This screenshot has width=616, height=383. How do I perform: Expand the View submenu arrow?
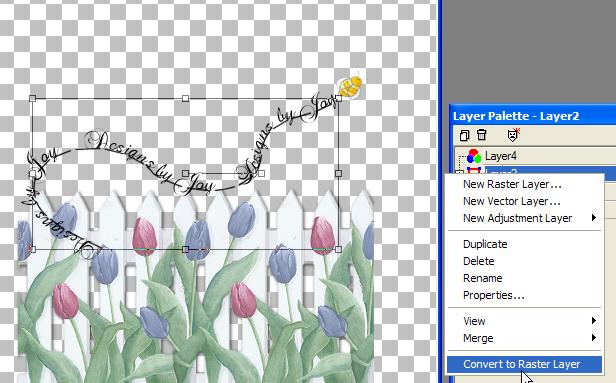click(594, 321)
